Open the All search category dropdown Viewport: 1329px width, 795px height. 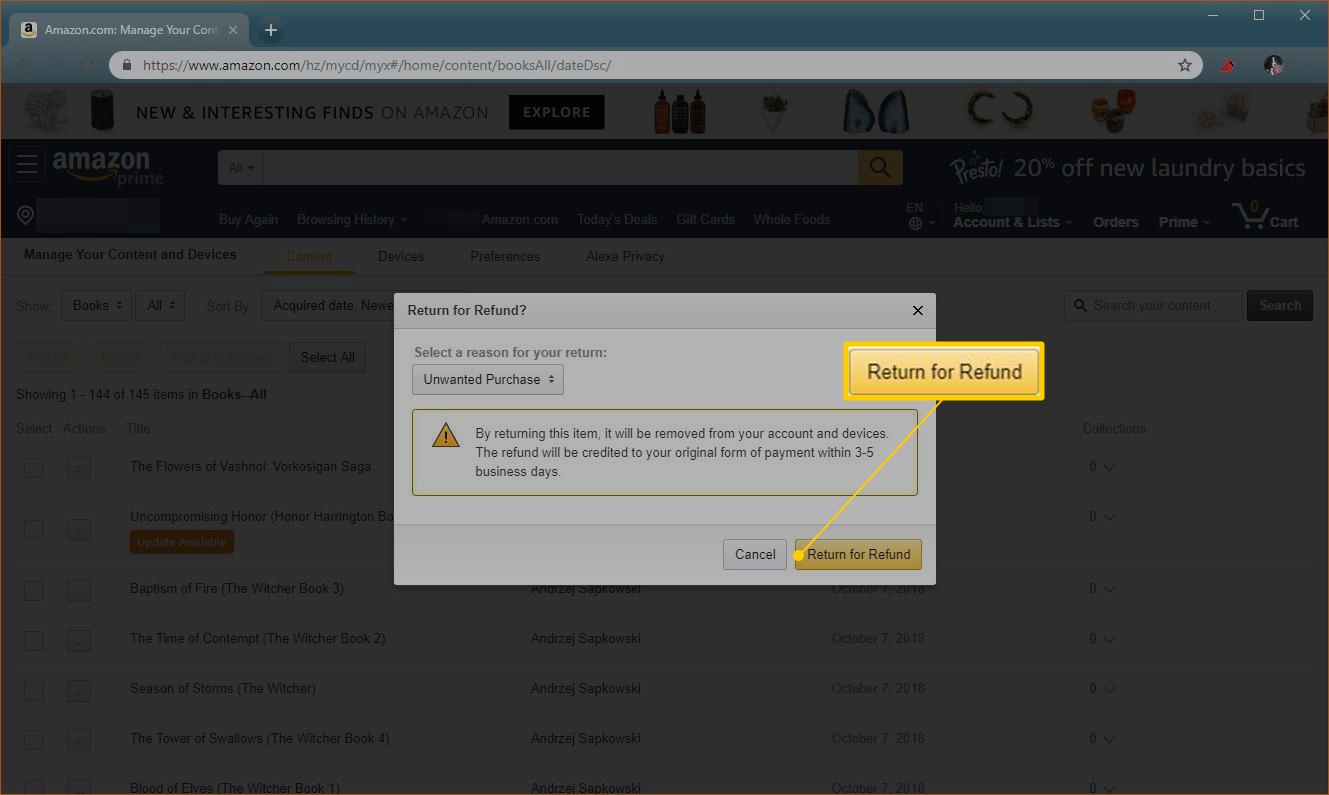[241, 167]
